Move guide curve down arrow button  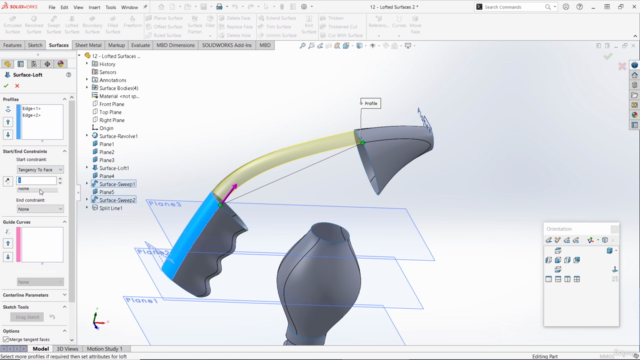[x=8, y=257]
